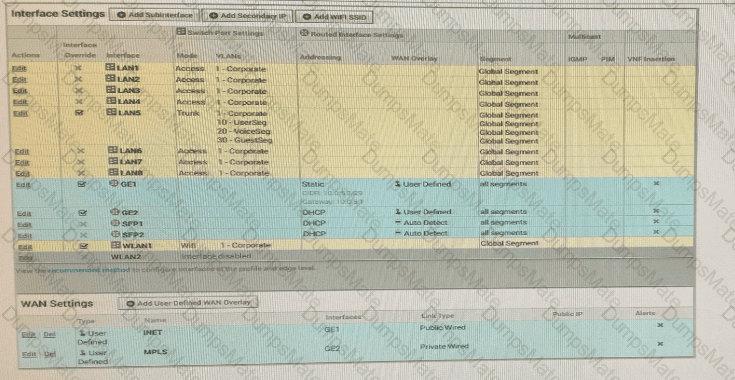Click Edit link for the INET overlay

29,335
